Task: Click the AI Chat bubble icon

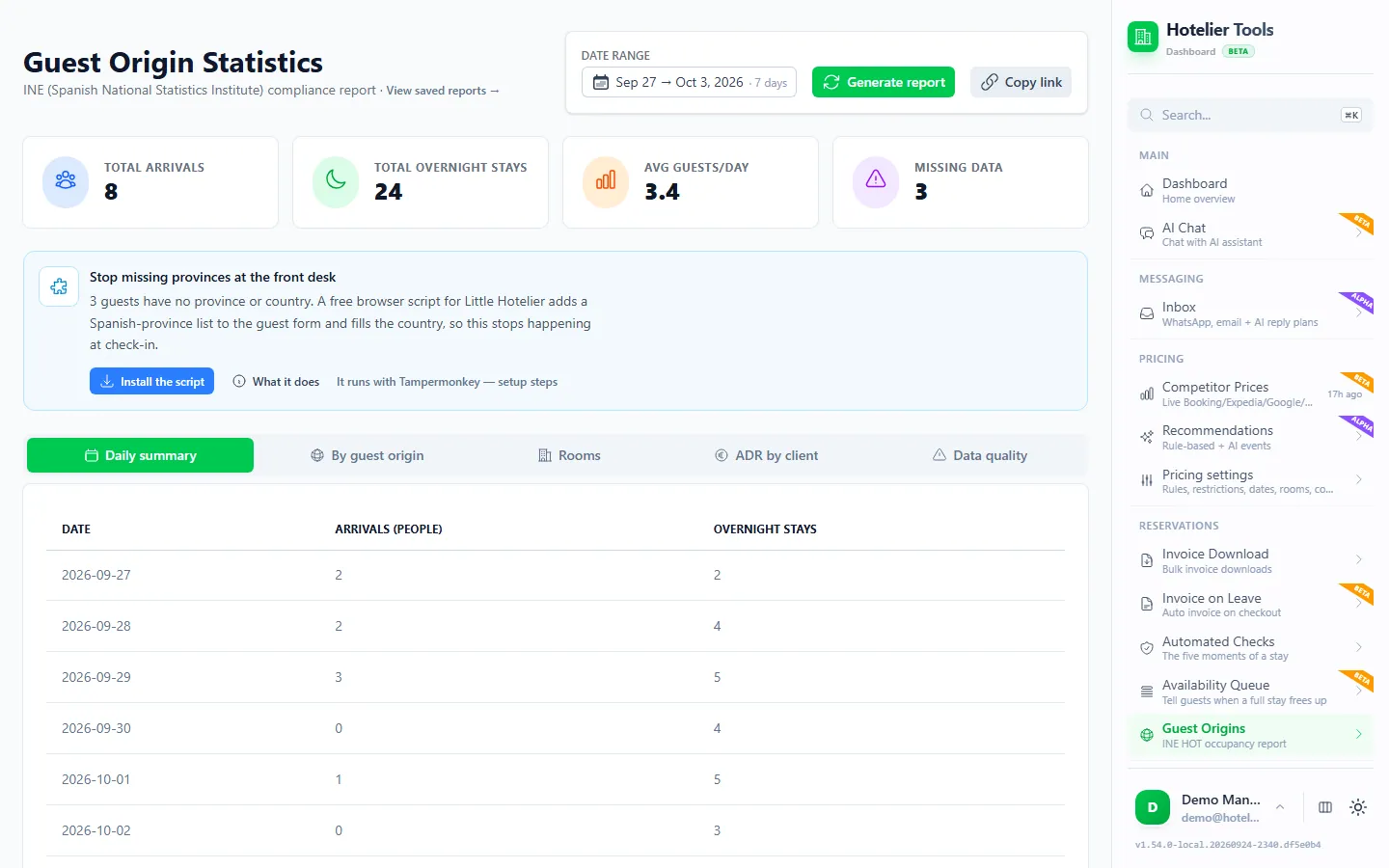Action: pyautogui.click(x=1147, y=234)
